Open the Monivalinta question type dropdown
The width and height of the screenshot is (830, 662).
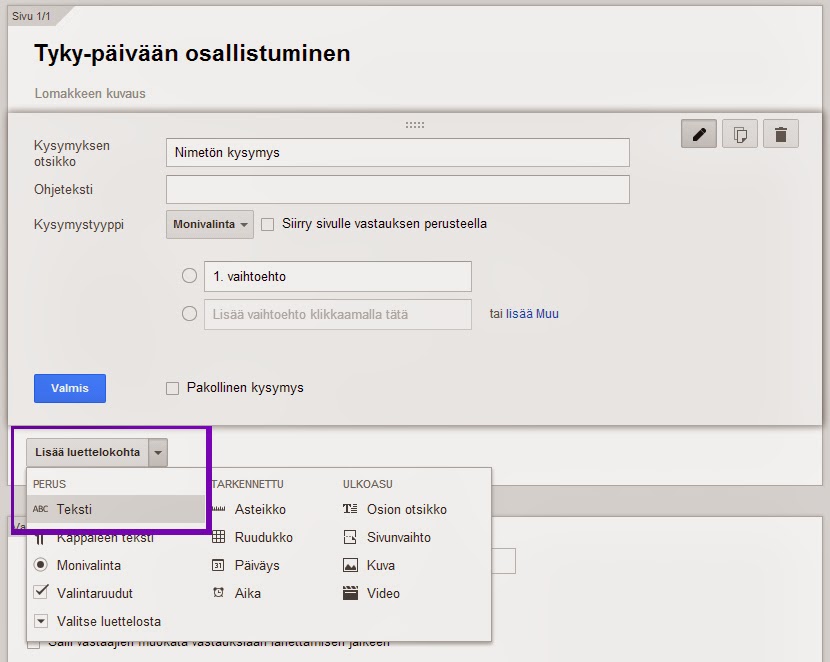tap(209, 224)
